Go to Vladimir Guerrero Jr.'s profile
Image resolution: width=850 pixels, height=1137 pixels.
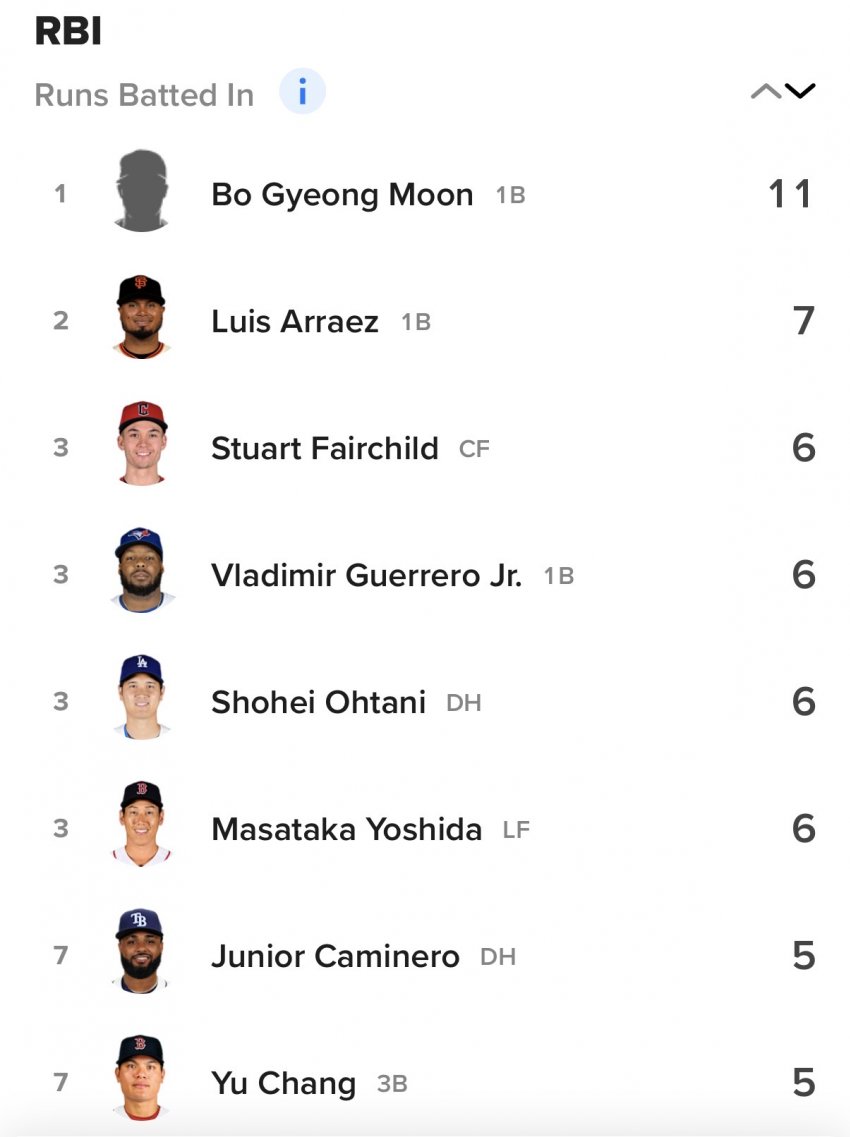point(366,575)
